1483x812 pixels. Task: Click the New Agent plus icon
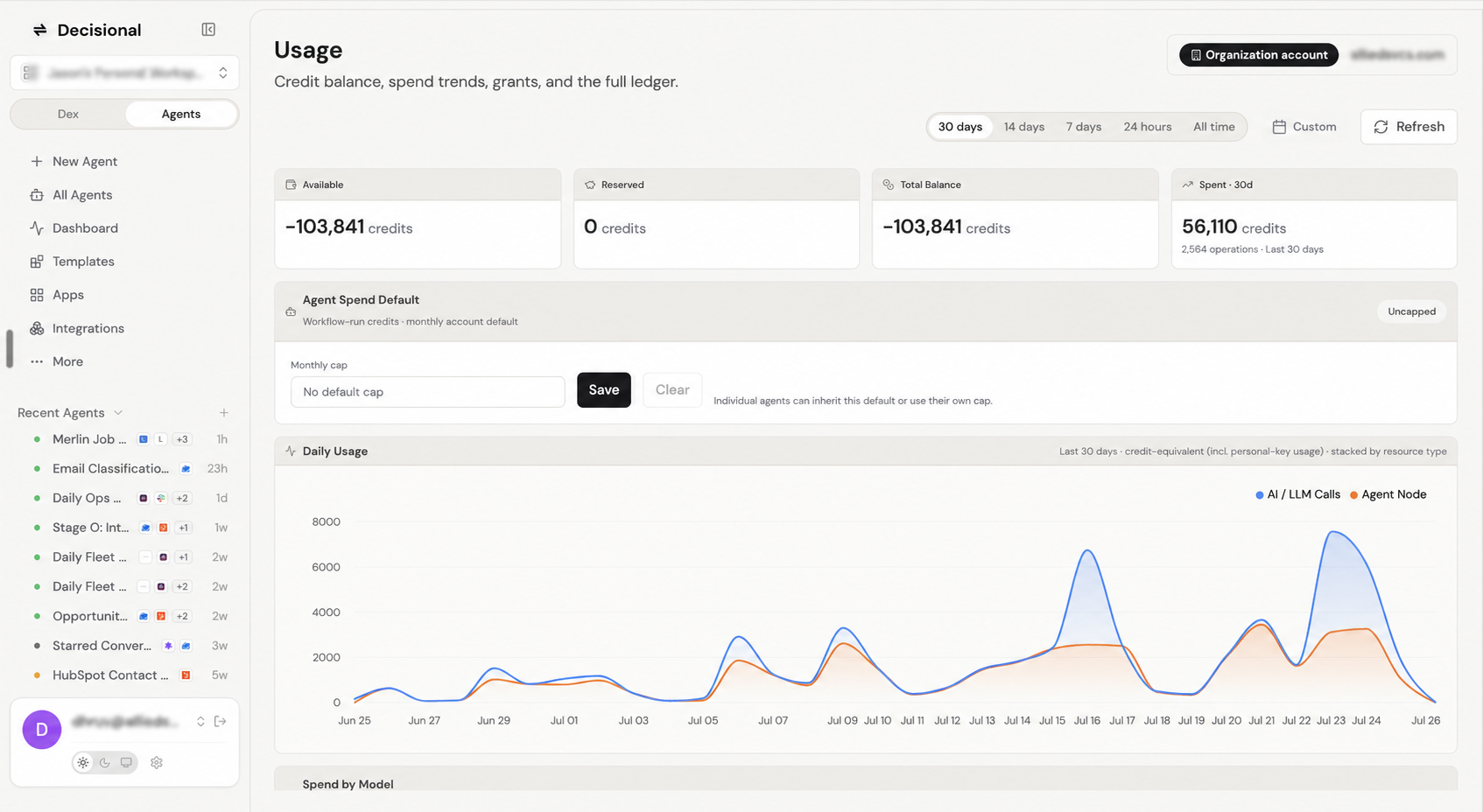pos(37,161)
